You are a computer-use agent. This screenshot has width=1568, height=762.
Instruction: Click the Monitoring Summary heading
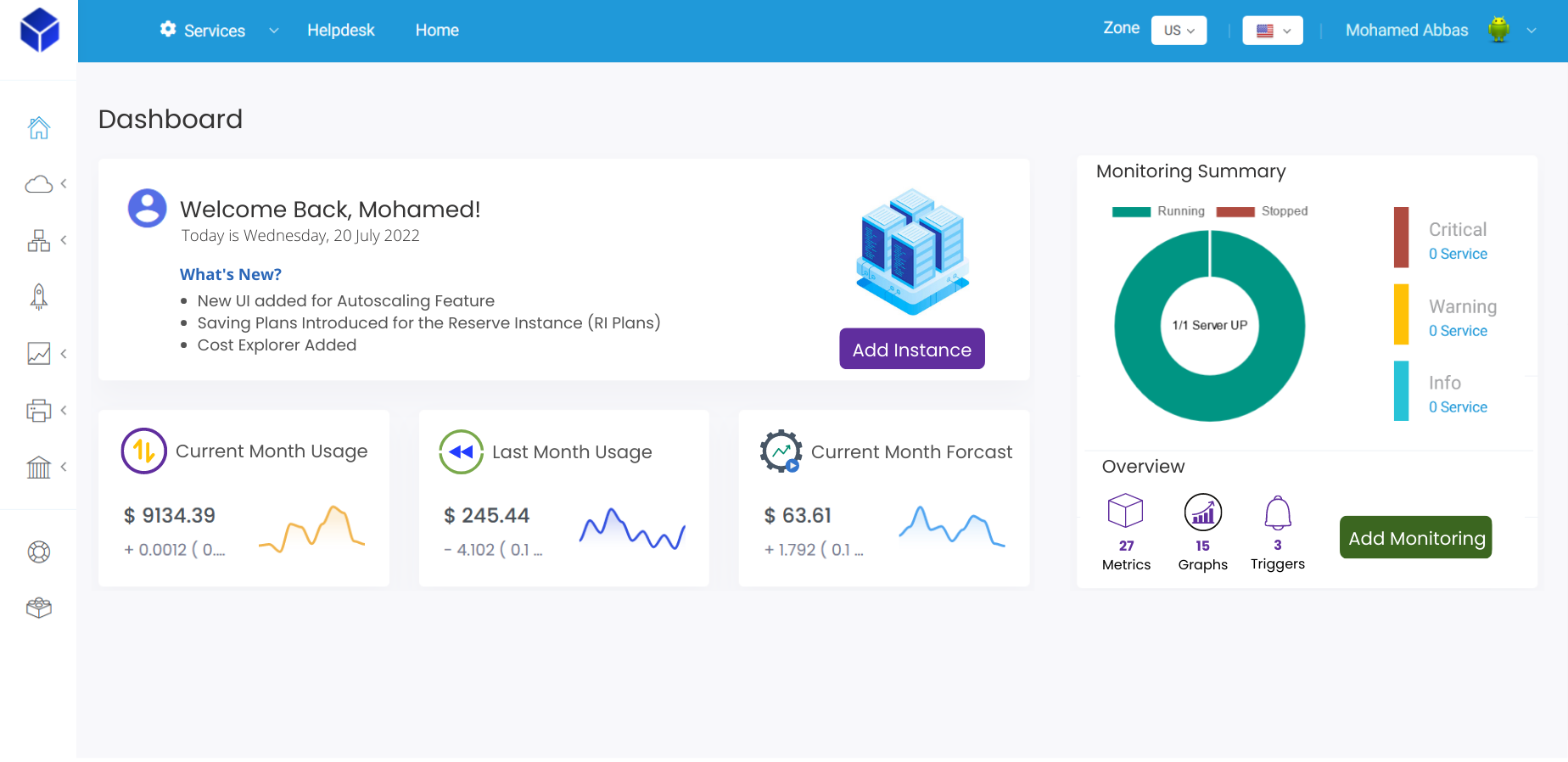point(1191,171)
